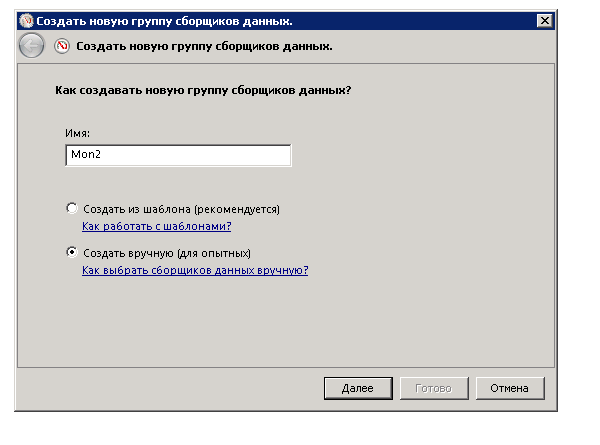The width and height of the screenshot is (600, 445).
Task: Click the bold question heading text
Action: click(x=209, y=91)
